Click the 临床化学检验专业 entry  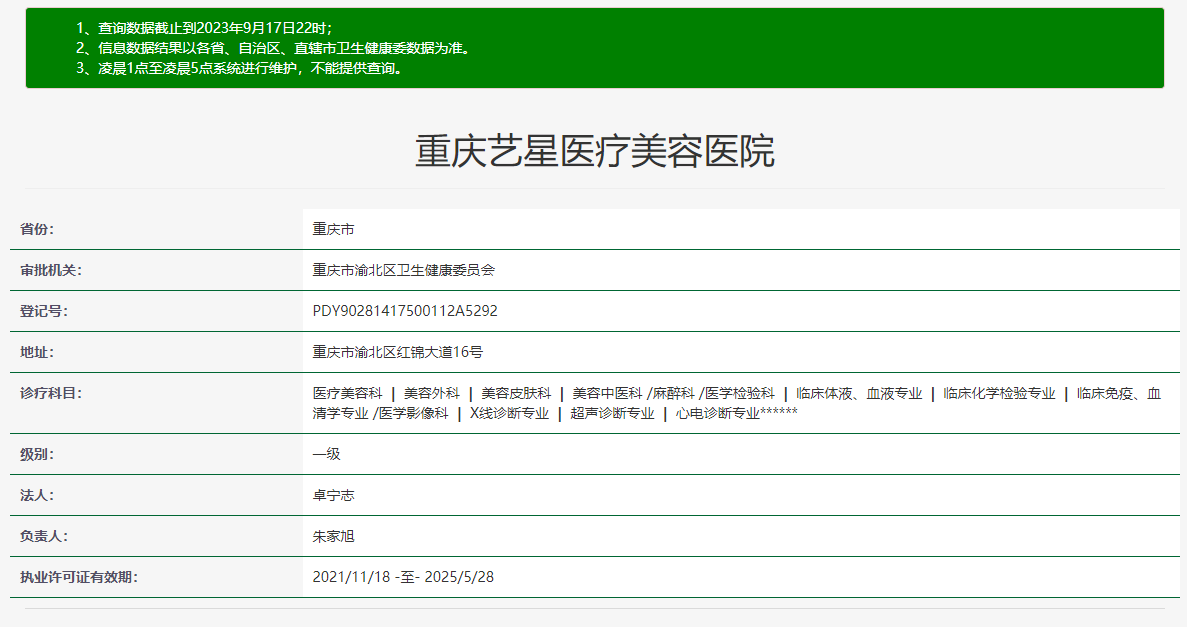point(999,393)
